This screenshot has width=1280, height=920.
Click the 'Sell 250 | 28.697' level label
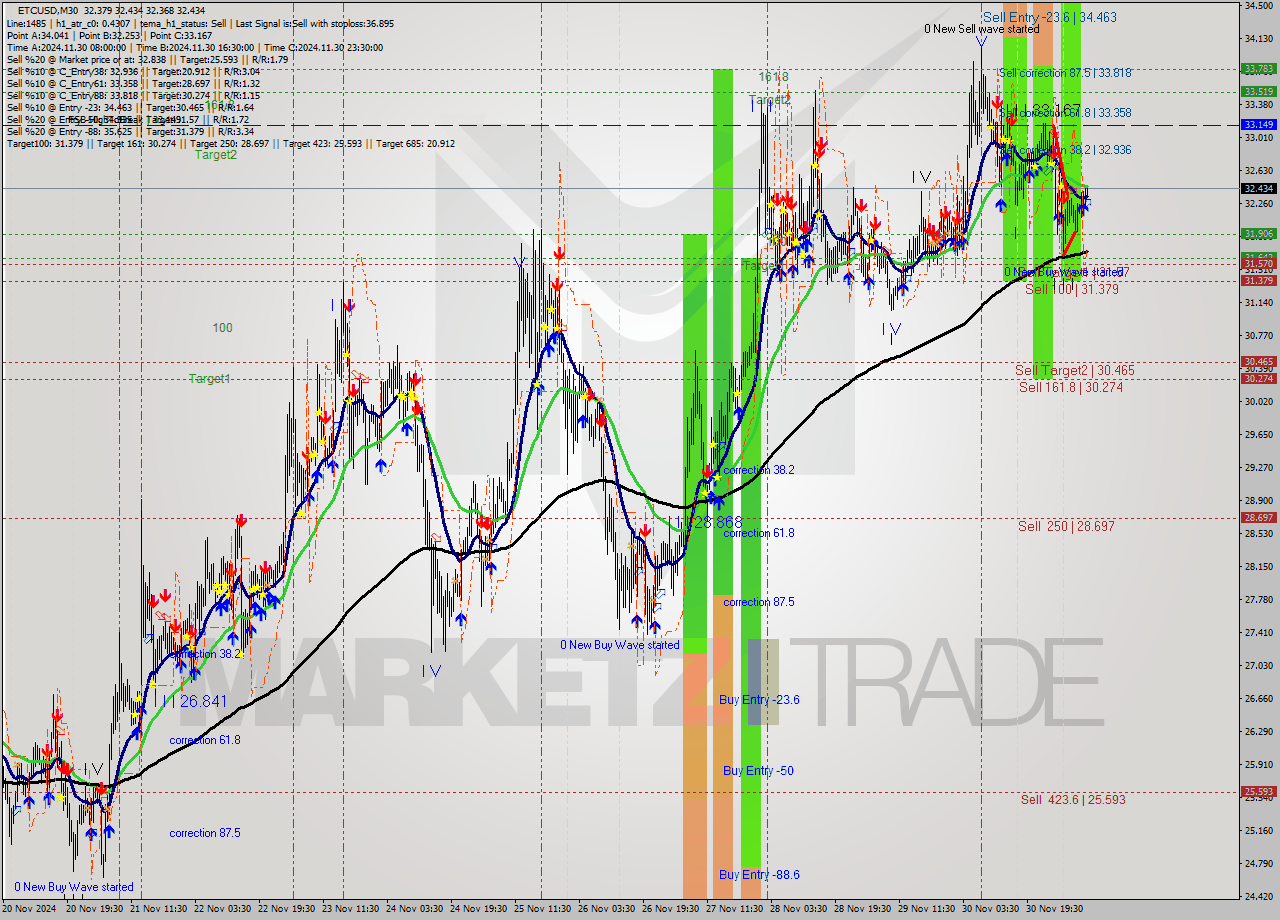point(1066,526)
